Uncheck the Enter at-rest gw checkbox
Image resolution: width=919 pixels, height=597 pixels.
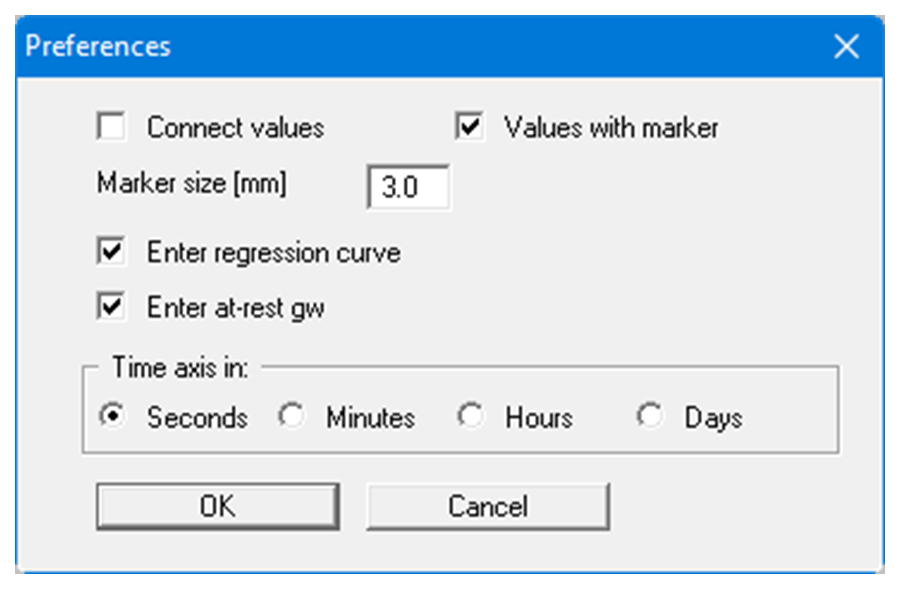(x=111, y=308)
